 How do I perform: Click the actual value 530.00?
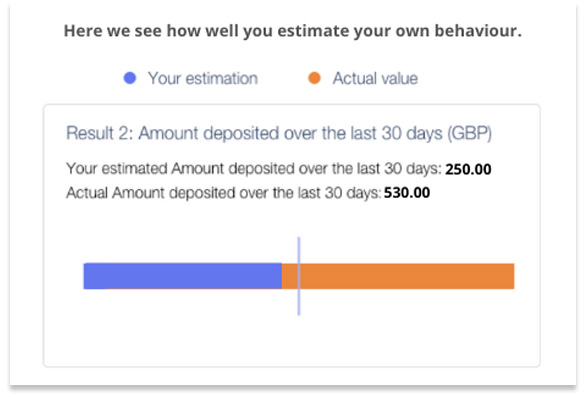407,193
